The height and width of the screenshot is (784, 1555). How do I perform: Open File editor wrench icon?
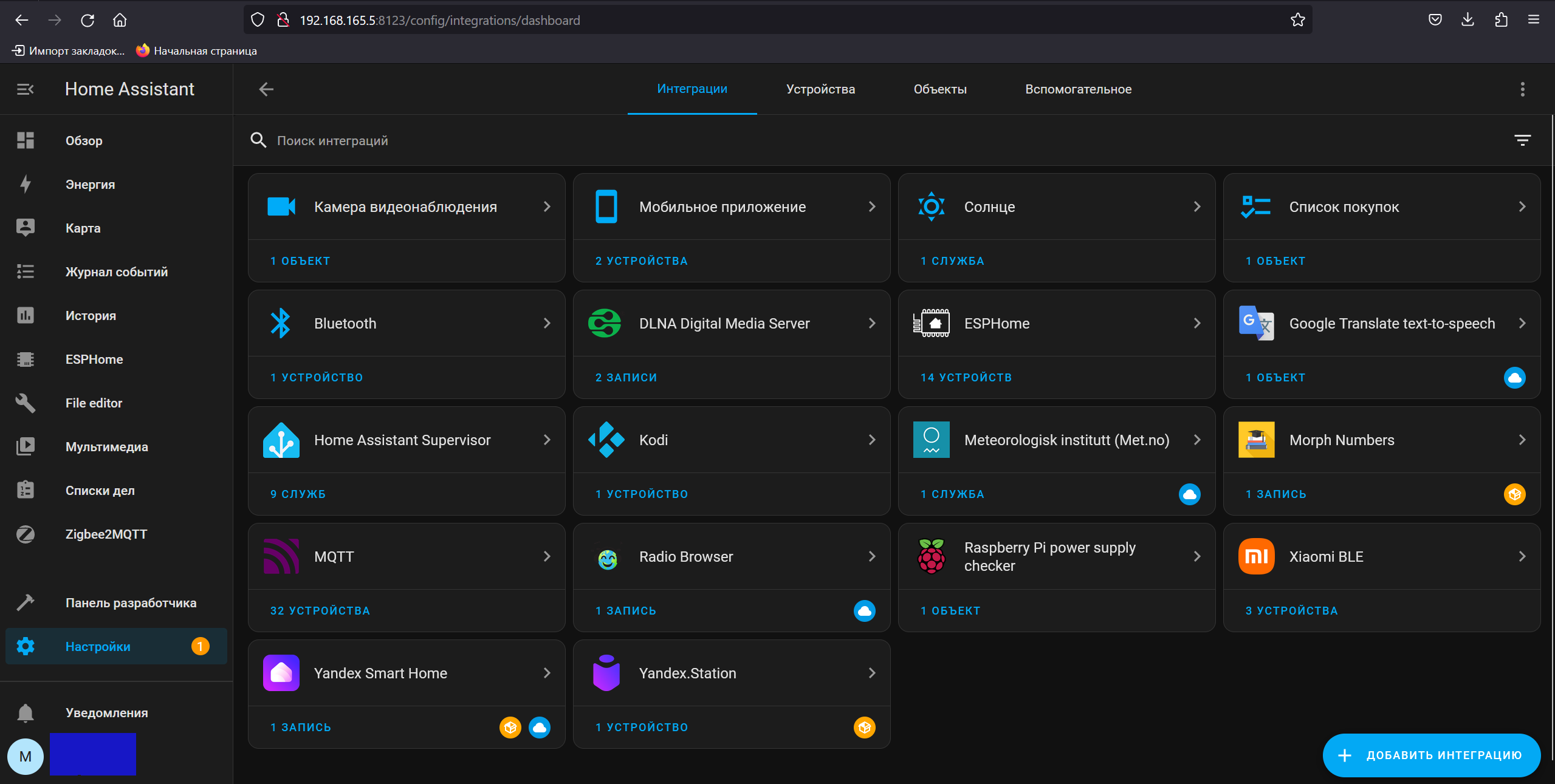tap(25, 403)
